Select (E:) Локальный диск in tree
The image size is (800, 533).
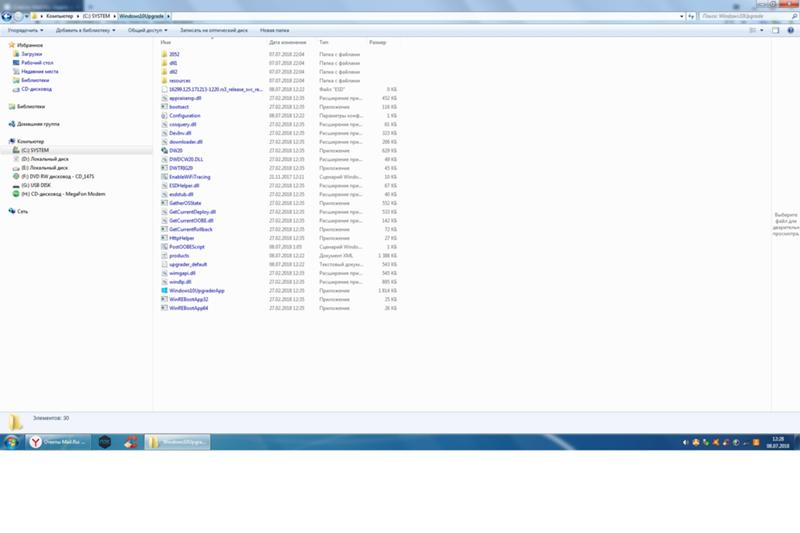pos(44,167)
